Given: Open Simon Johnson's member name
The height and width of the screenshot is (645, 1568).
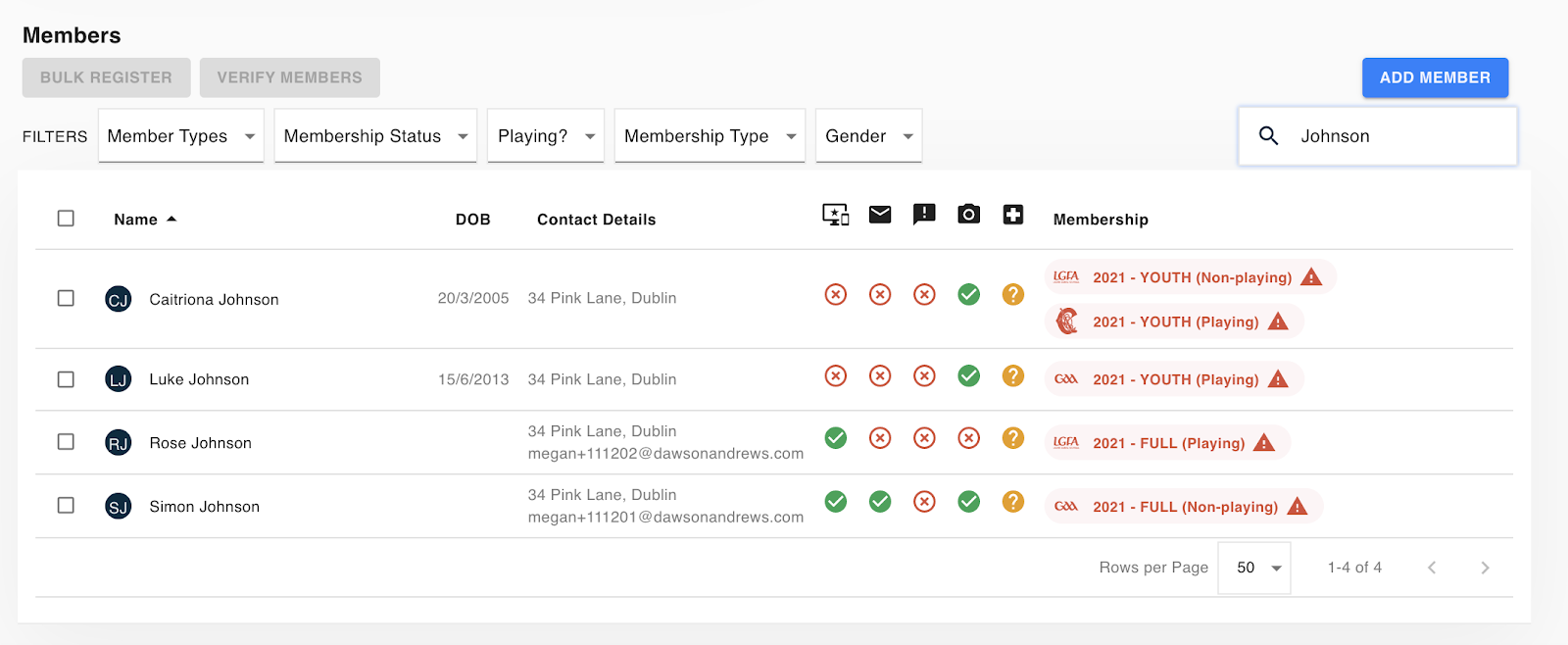Looking at the screenshot, I should click(204, 507).
